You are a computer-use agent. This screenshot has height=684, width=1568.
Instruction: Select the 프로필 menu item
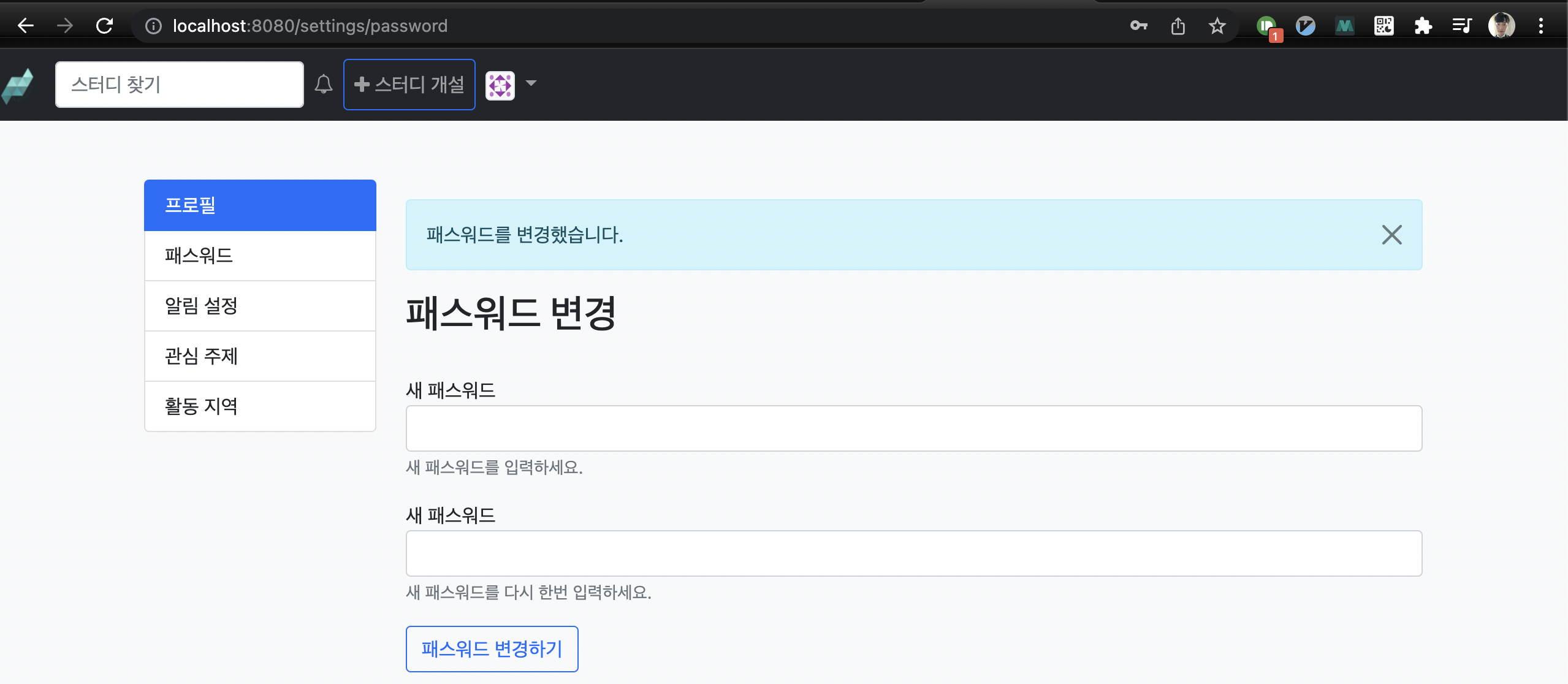tap(260, 205)
